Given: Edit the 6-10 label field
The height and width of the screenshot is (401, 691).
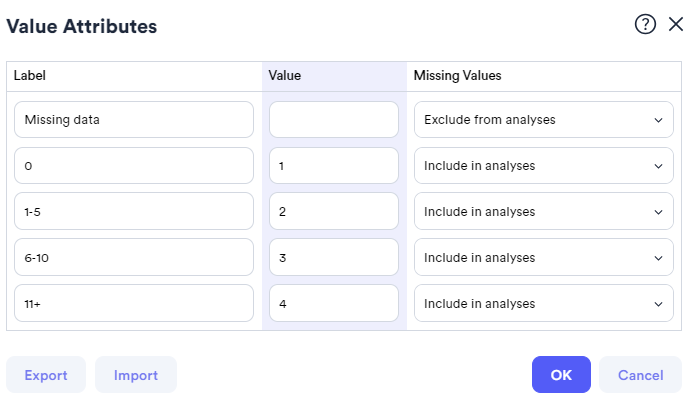Looking at the screenshot, I should [x=134, y=257].
